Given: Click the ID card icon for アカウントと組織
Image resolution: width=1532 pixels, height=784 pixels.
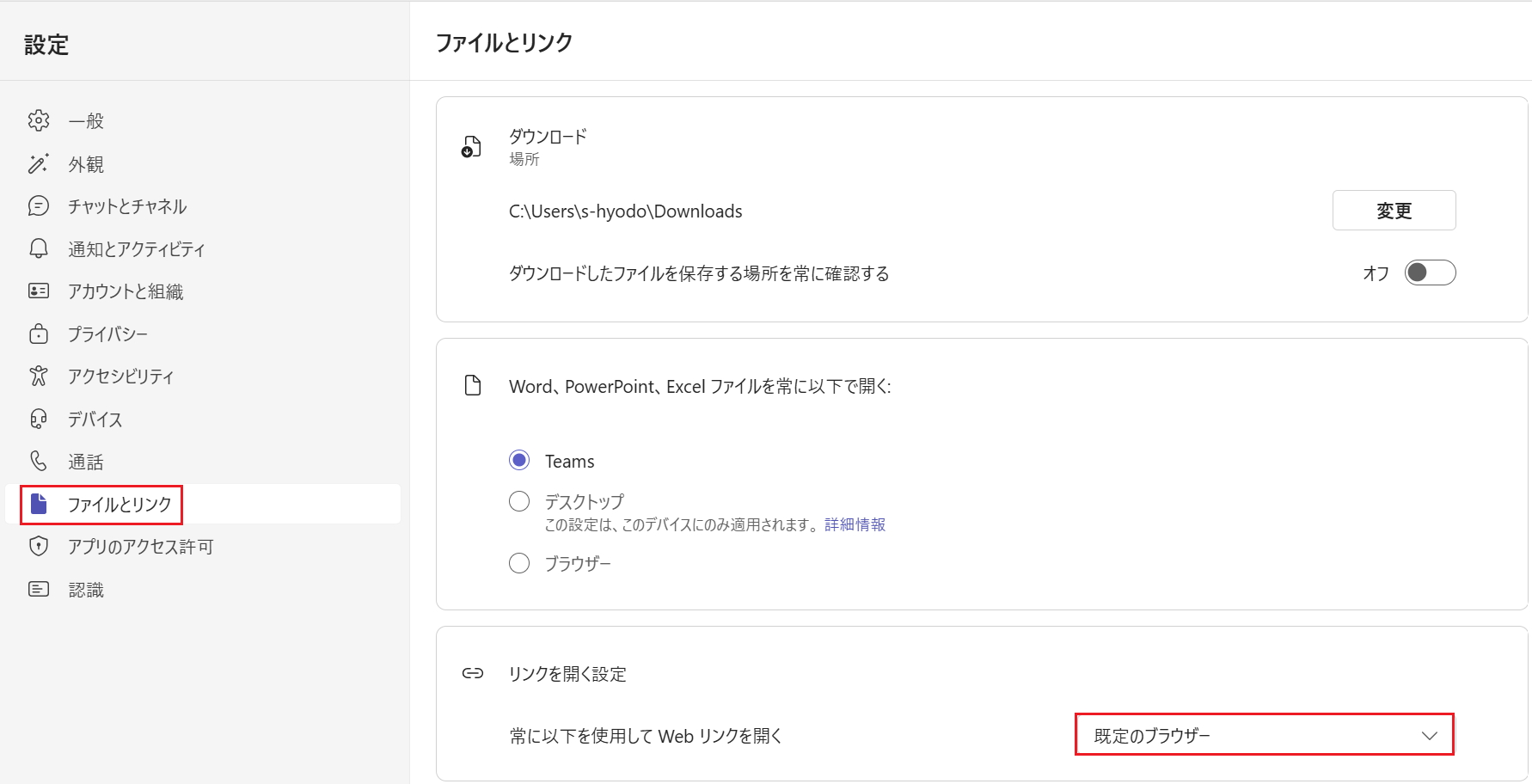Looking at the screenshot, I should [39, 291].
